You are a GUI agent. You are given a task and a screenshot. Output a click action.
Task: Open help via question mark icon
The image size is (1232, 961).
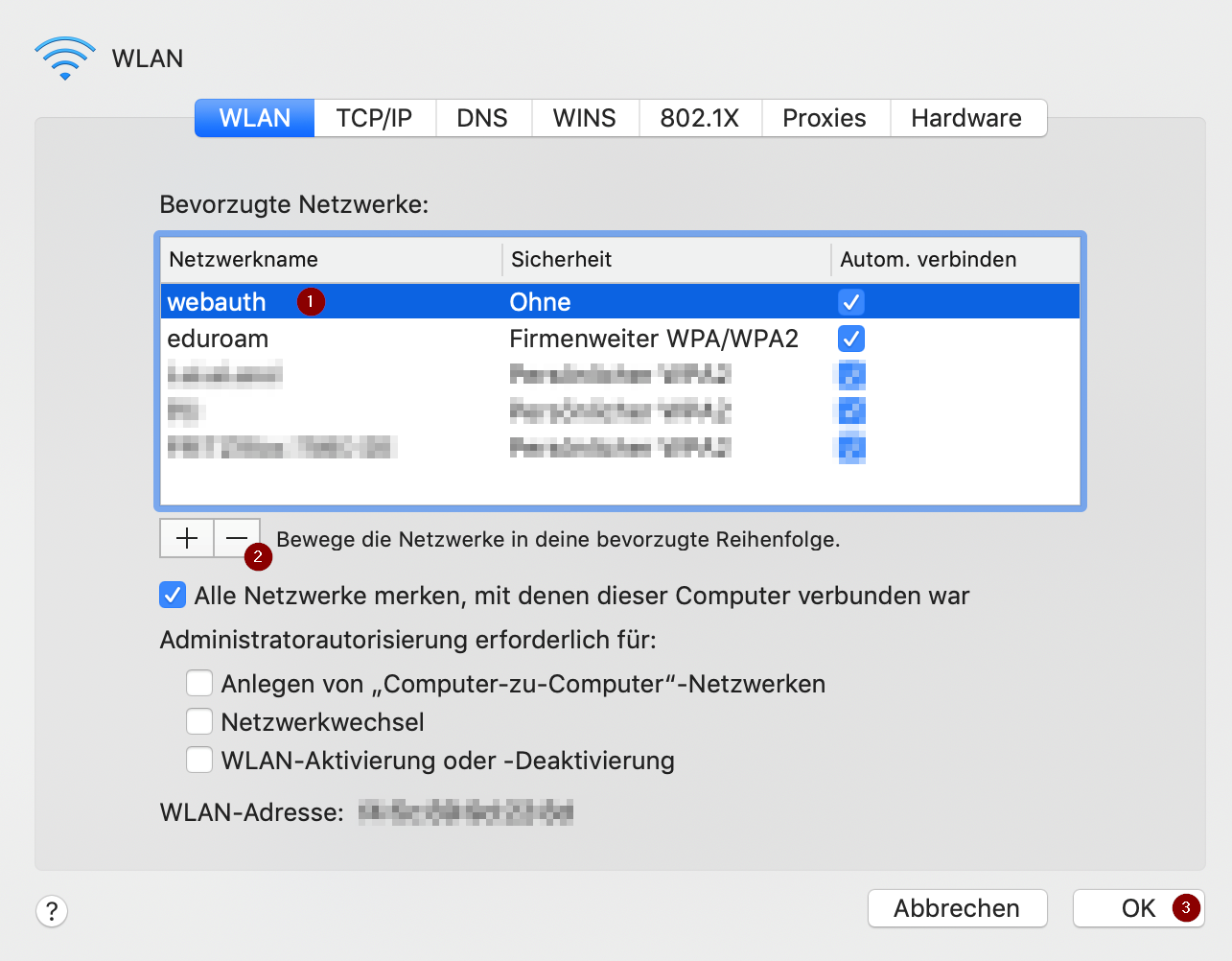(x=52, y=910)
